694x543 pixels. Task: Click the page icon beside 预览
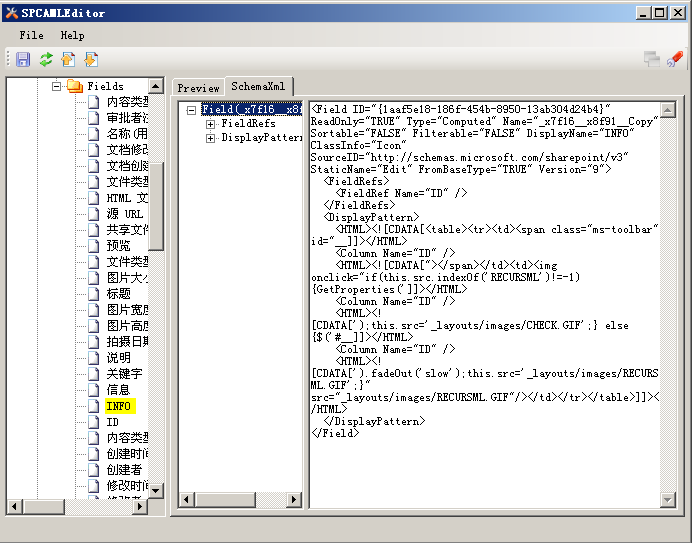[x=93, y=245]
